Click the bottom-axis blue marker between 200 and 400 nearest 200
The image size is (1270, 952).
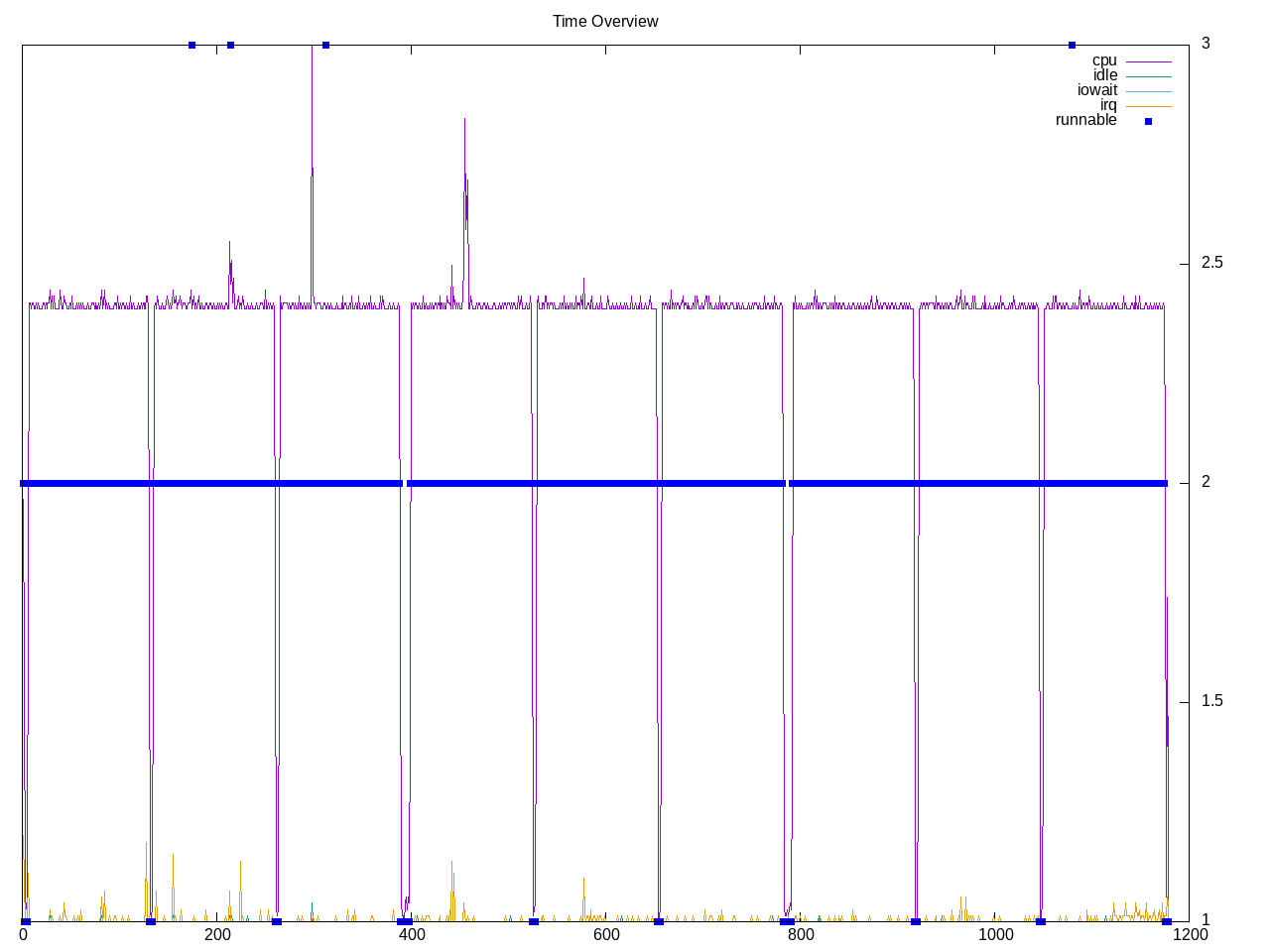(x=276, y=921)
